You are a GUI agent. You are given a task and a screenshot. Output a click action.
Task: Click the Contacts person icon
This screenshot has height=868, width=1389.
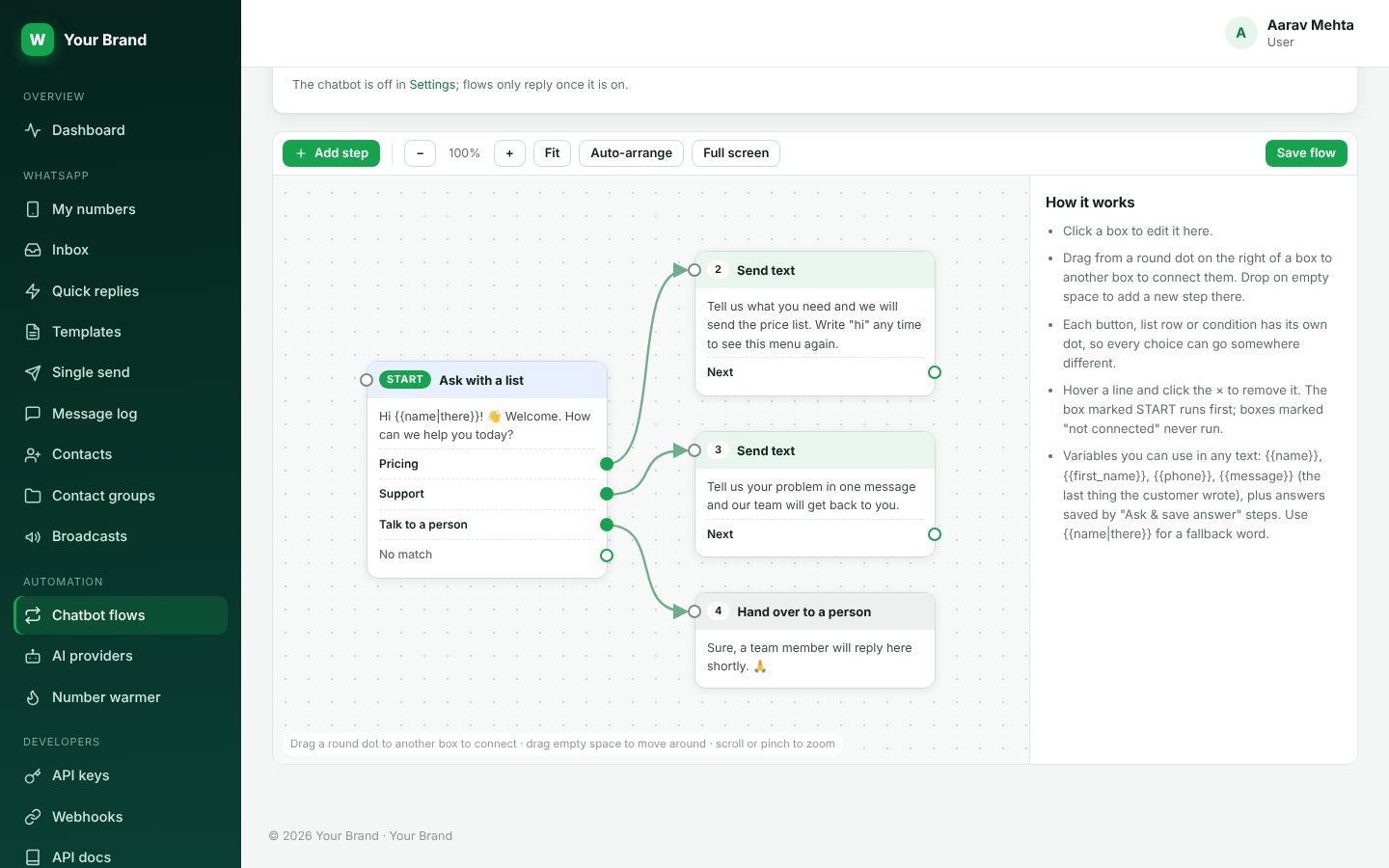tap(33, 454)
